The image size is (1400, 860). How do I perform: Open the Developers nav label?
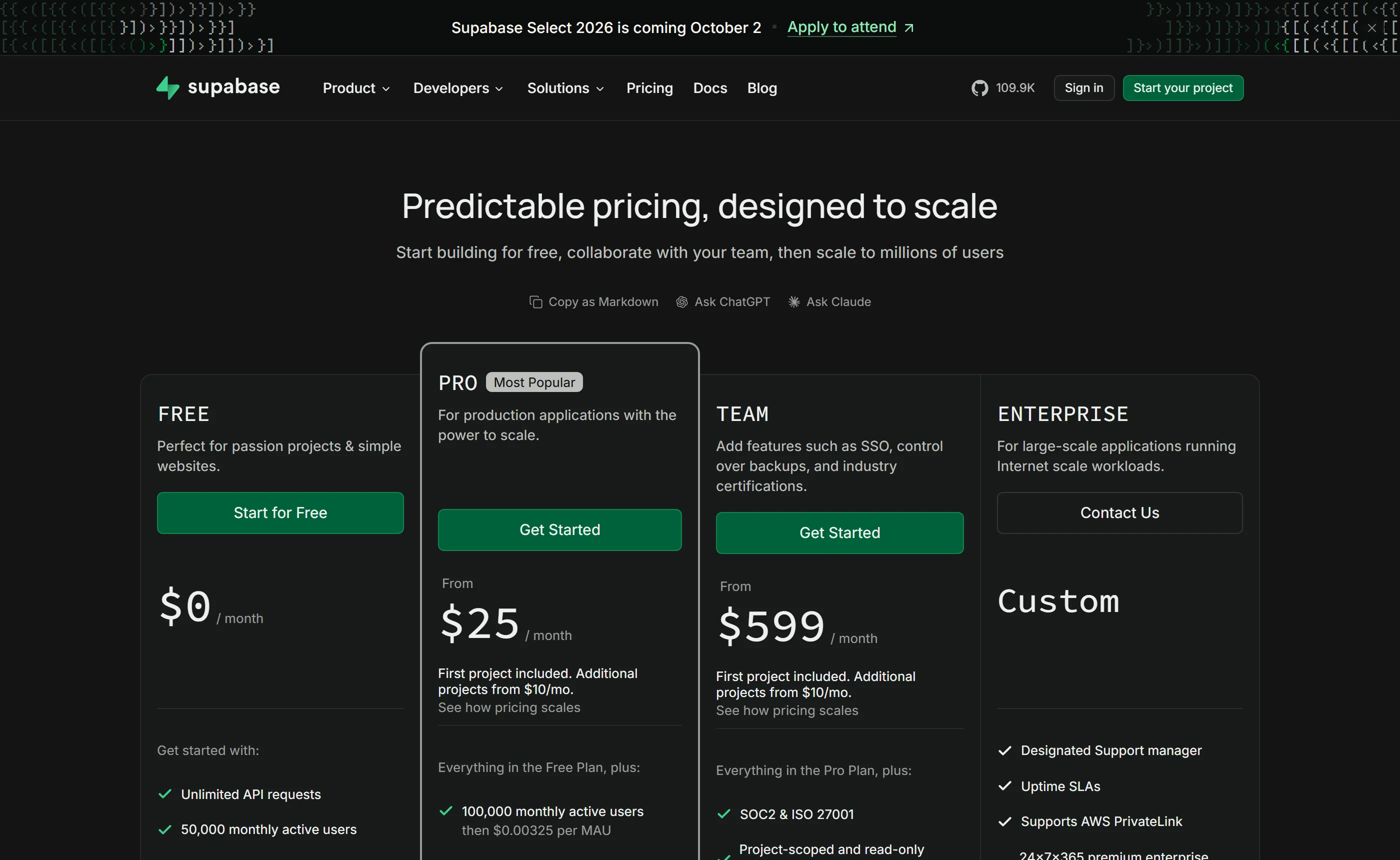pos(451,88)
